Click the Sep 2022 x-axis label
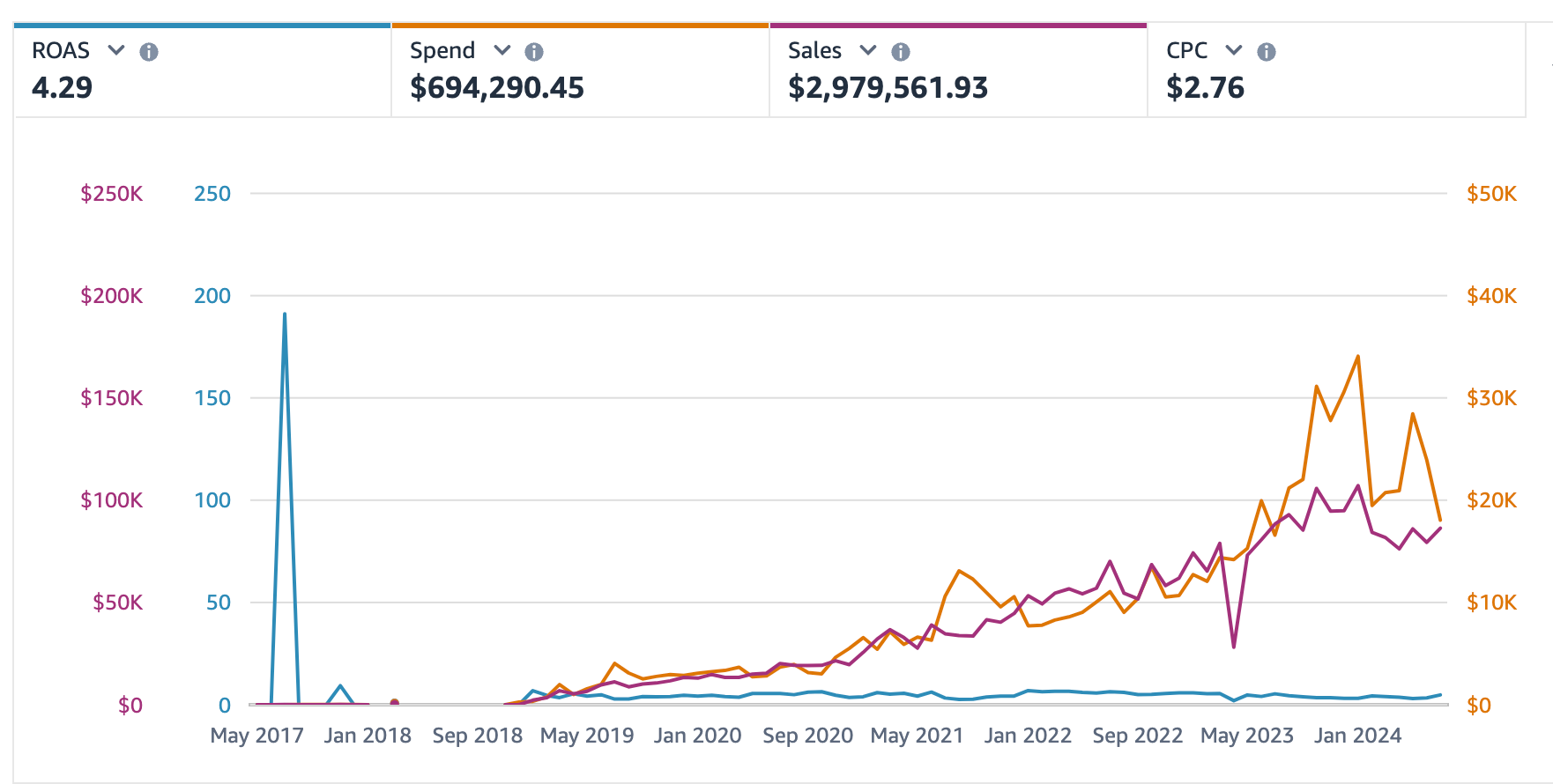Screen dimensions: 1553x784 1138,736
